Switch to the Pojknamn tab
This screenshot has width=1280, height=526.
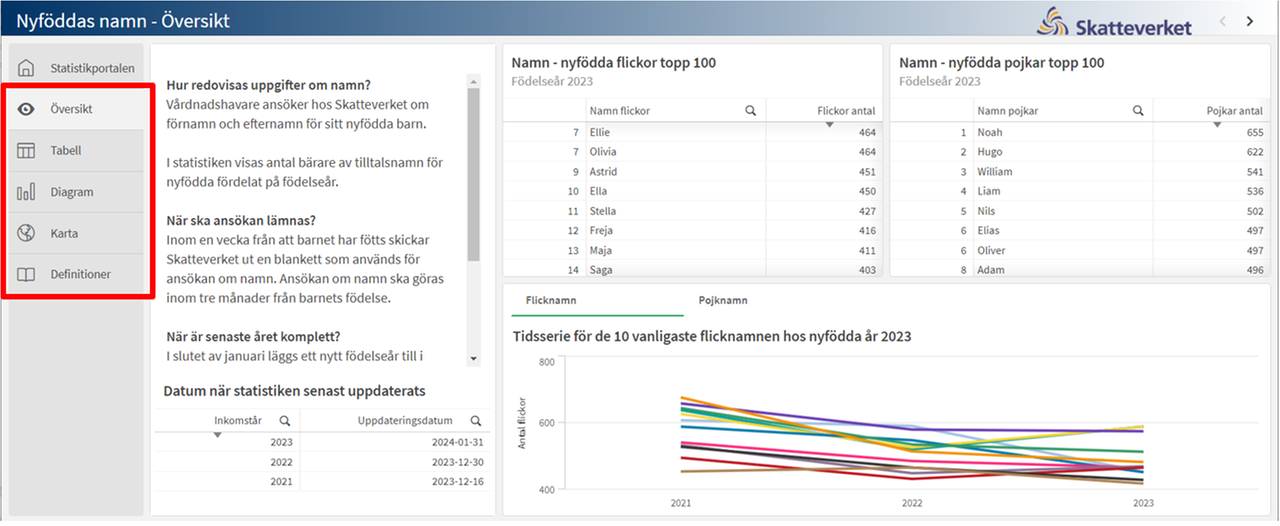[722, 300]
